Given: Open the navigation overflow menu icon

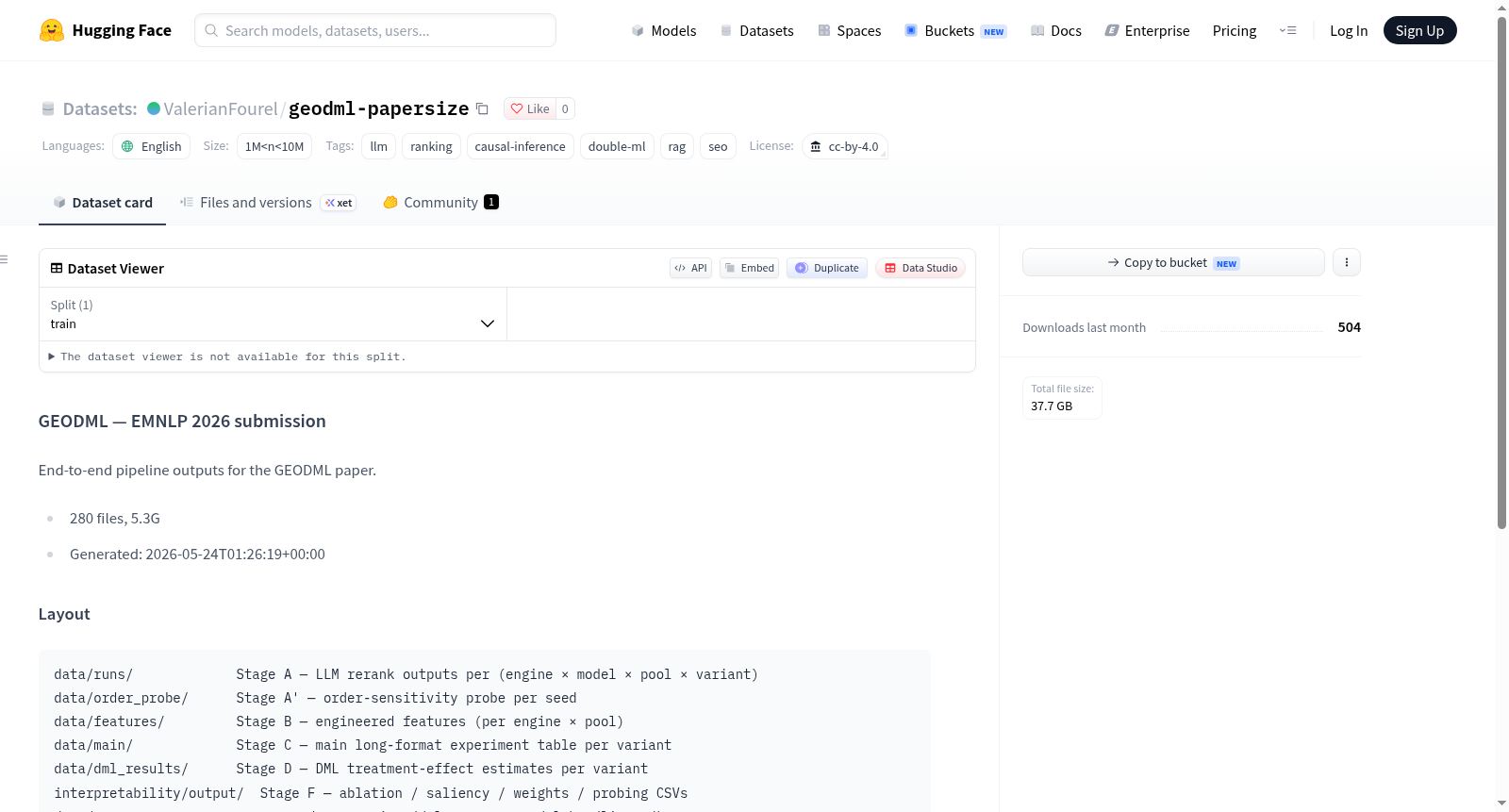Looking at the screenshot, I should point(1287,30).
